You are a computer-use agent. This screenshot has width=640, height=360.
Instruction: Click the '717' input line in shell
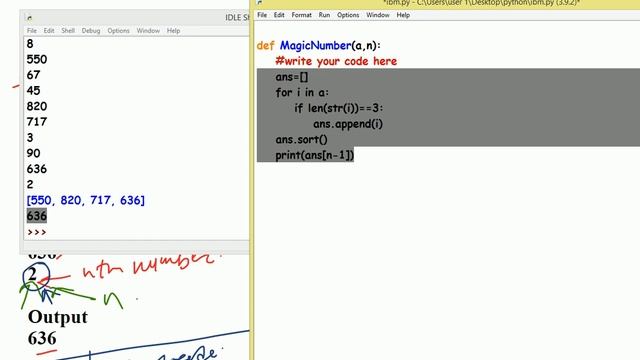(37, 122)
